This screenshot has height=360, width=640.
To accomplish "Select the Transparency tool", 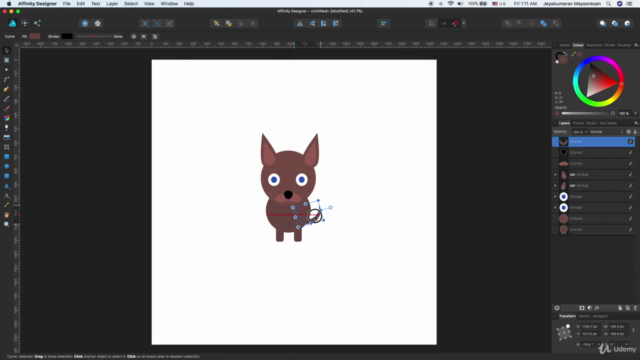I will 7,128.
